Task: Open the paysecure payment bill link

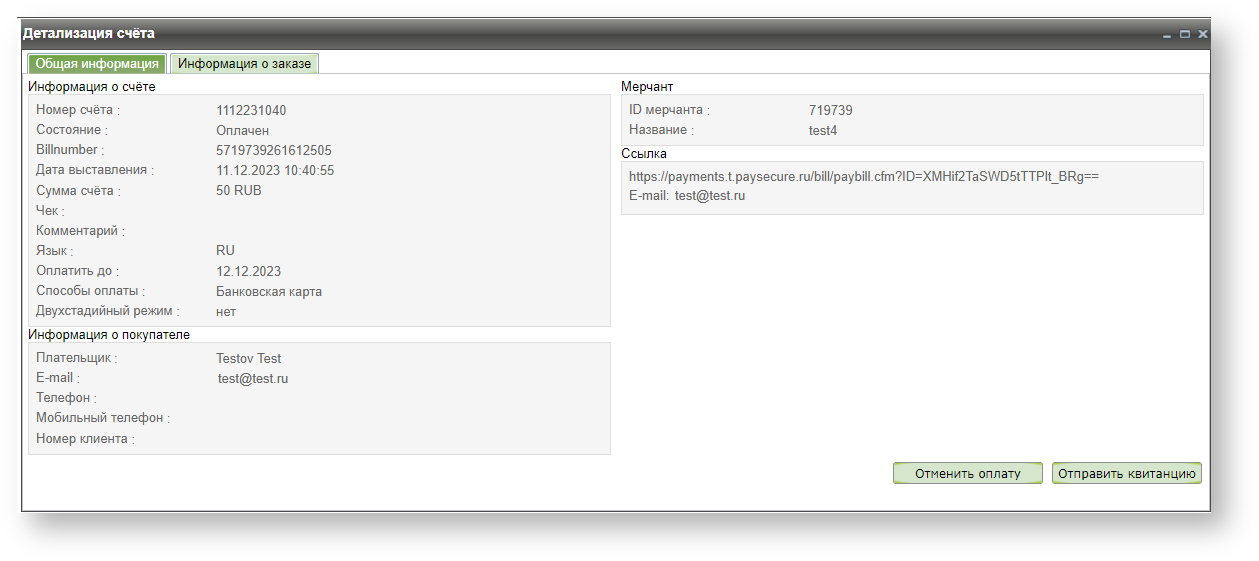Action: [864, 176]
